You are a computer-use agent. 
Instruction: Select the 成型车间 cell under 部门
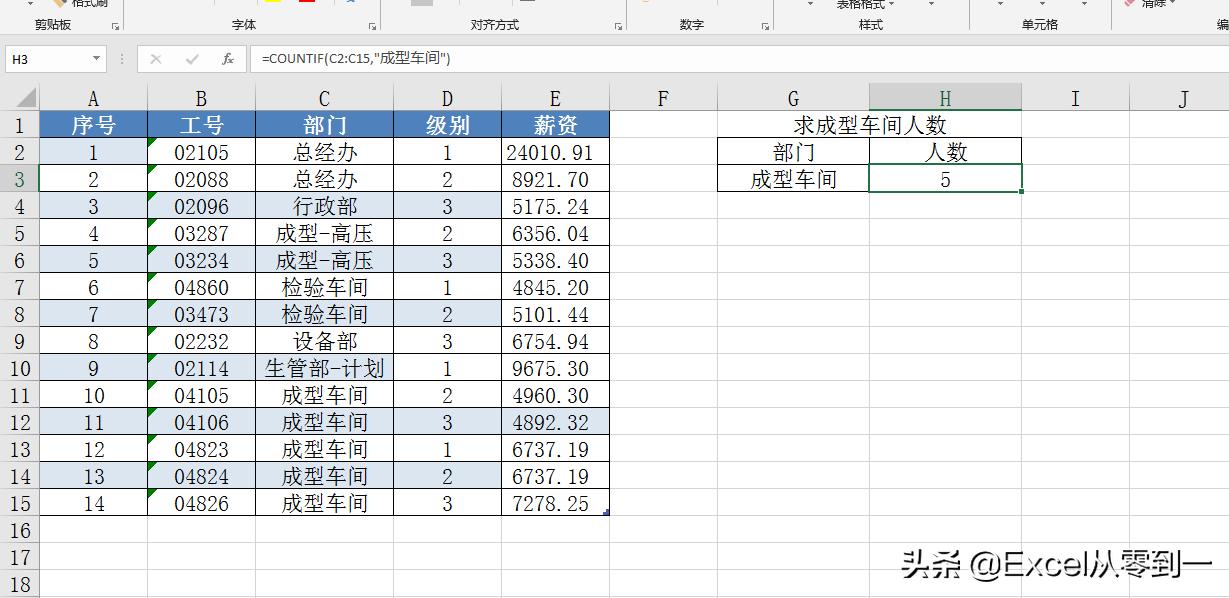pyautogui.click(x=792, y=178)
